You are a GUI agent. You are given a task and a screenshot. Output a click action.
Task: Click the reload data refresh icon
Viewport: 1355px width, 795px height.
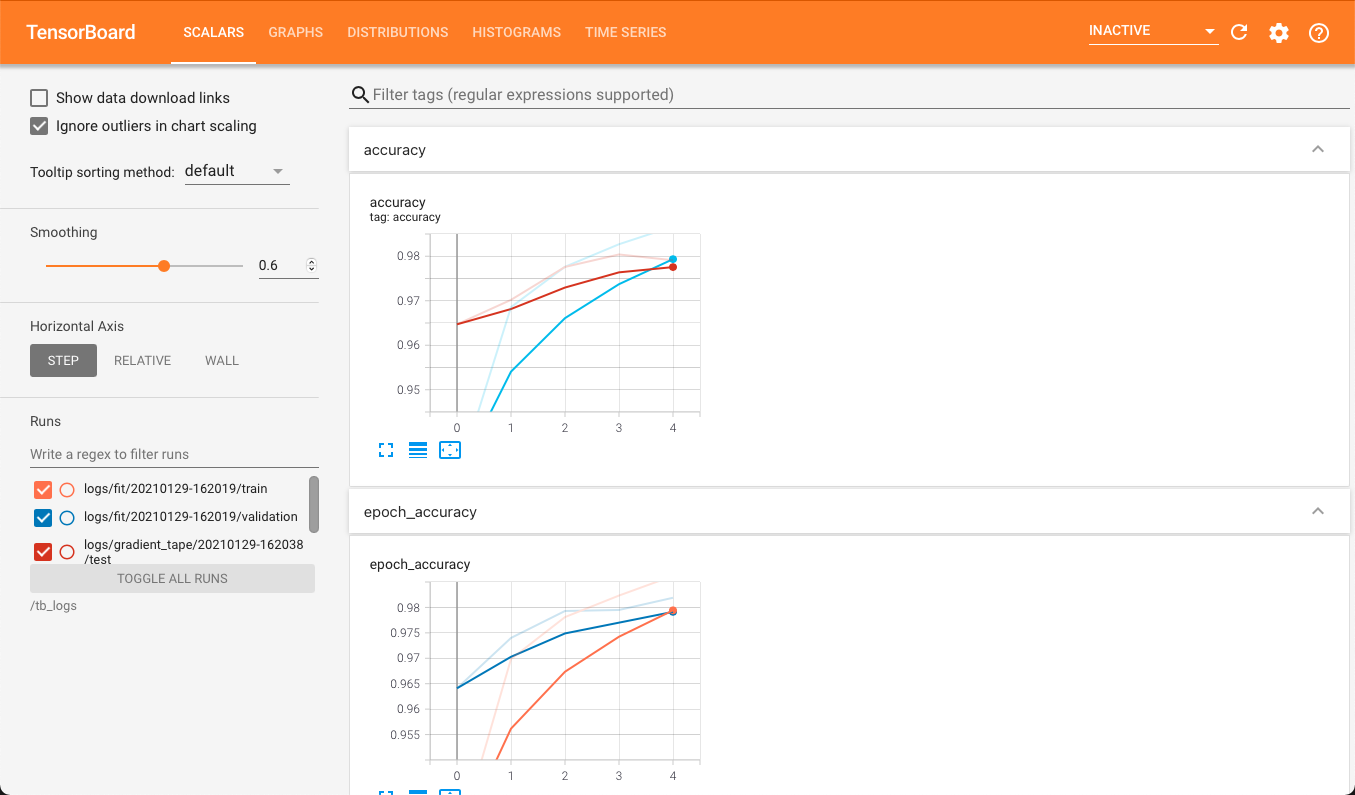click(x=1239, y=32)
